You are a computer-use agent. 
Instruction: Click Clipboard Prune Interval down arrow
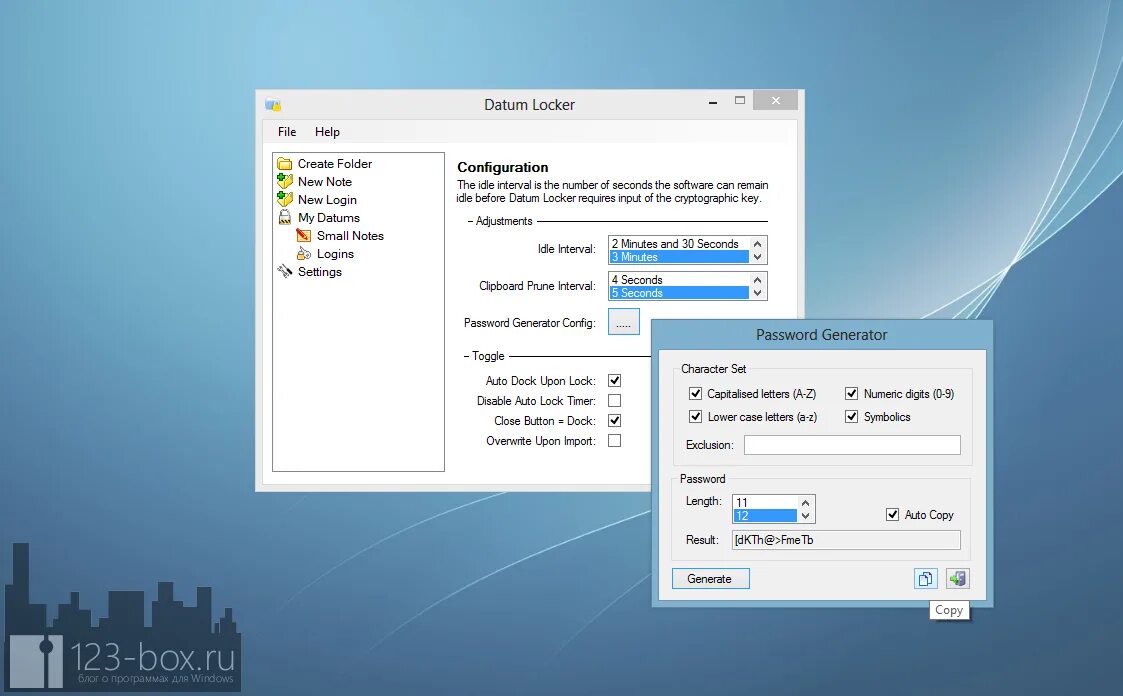click(758, 293)
